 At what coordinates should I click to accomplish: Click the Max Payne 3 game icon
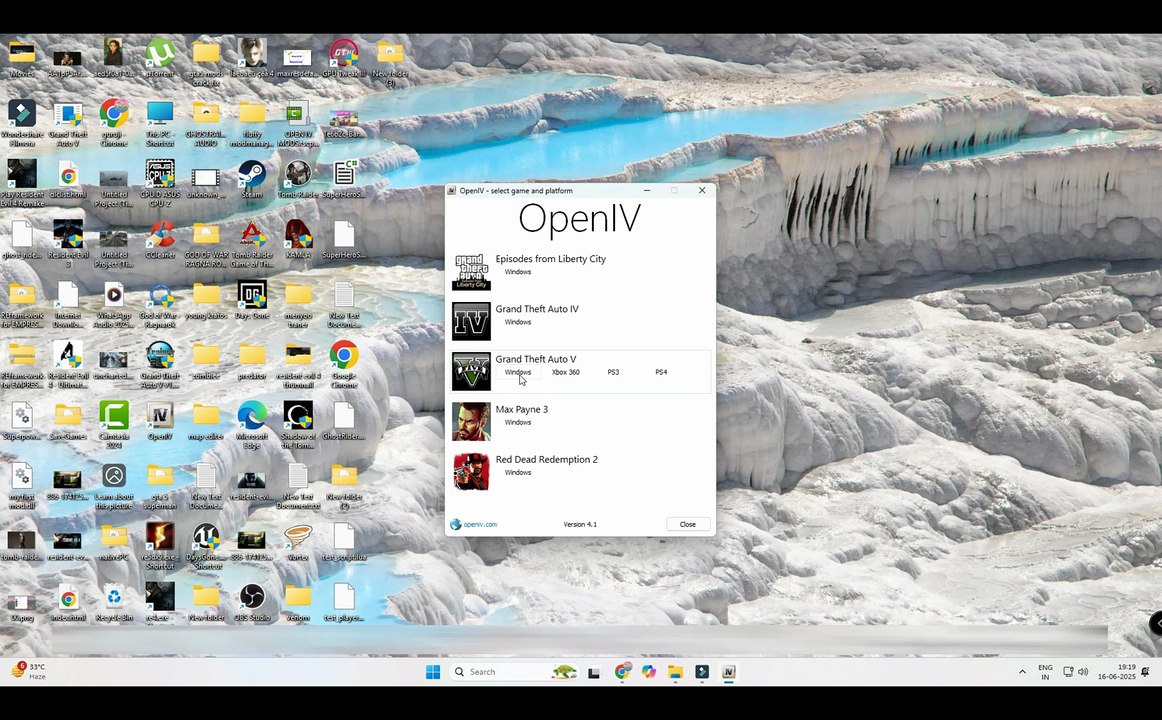[x=471, y=421]
